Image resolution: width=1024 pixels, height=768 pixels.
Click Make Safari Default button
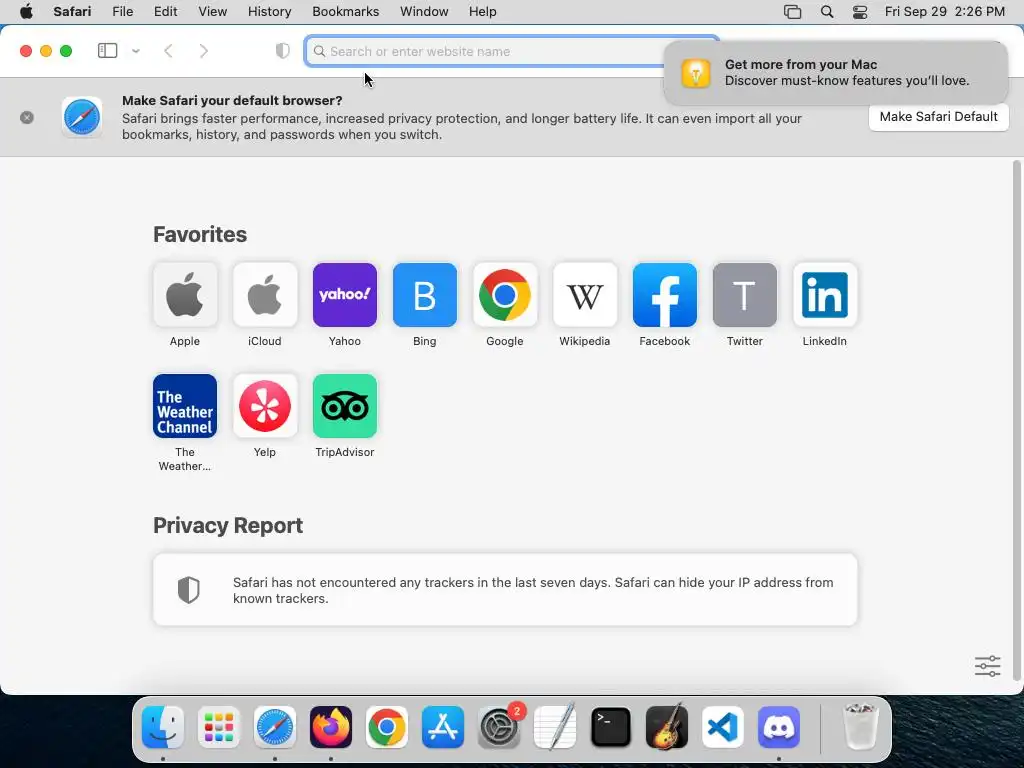click(x=938, y=117)
